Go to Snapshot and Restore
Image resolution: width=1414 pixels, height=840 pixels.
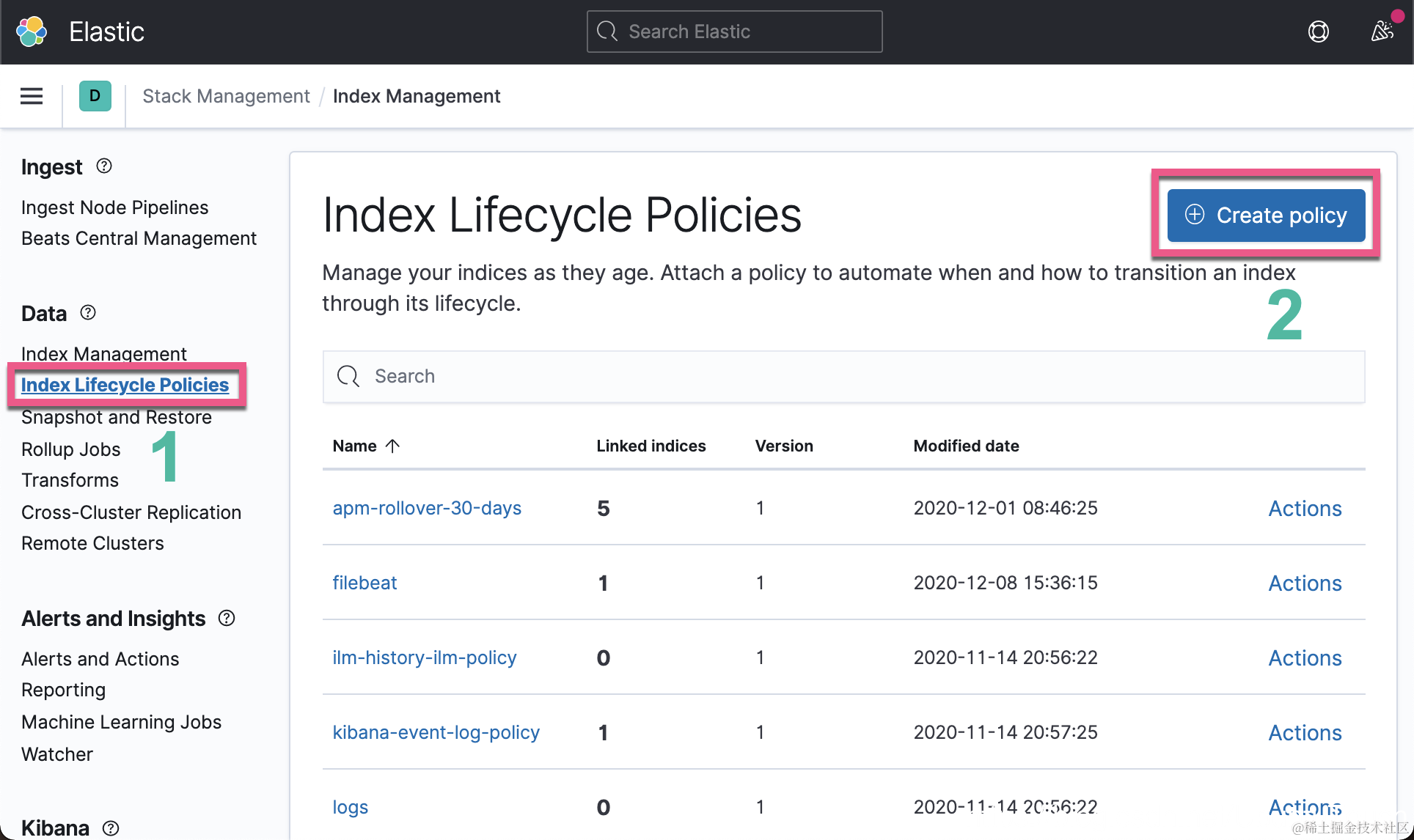(117, 417)
